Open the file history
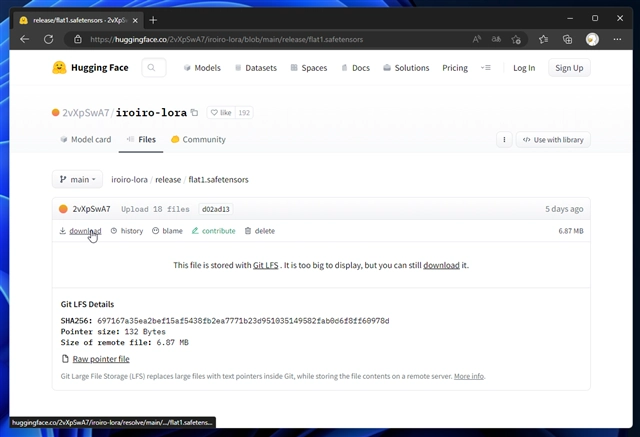 tap(127, 231)
